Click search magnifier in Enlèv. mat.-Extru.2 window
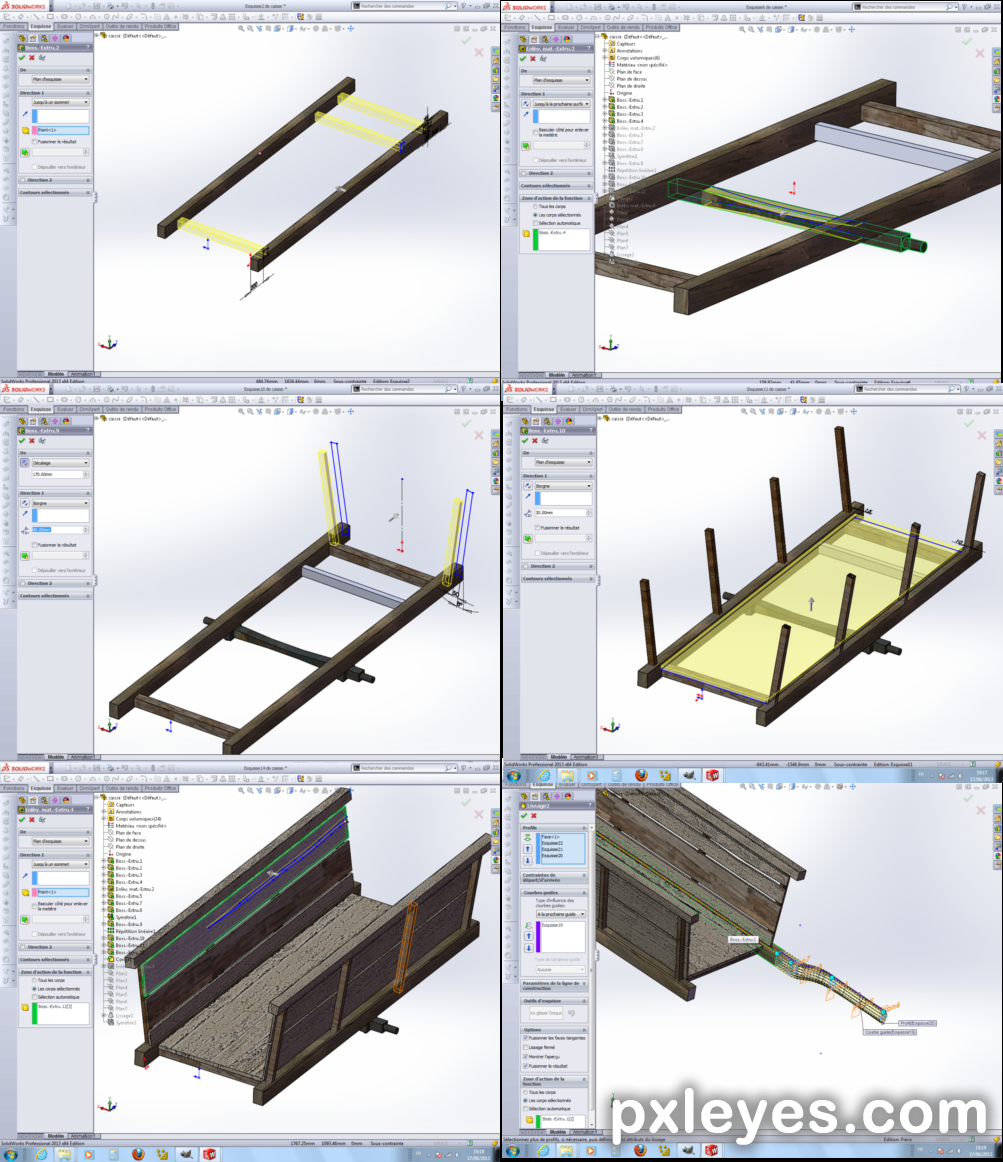Viewport: 1003px width, 1162px height. (950, 7)
